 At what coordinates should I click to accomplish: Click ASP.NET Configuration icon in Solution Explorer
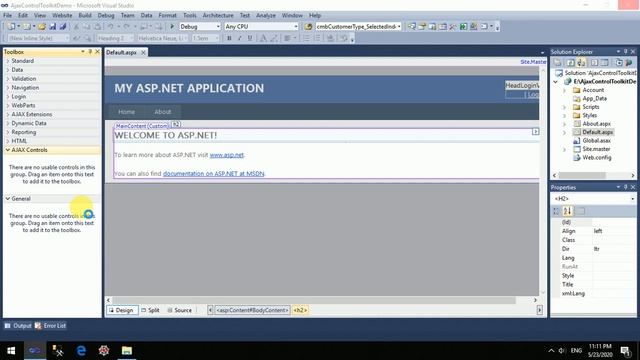pyautogui.click(x=629, y=62)
